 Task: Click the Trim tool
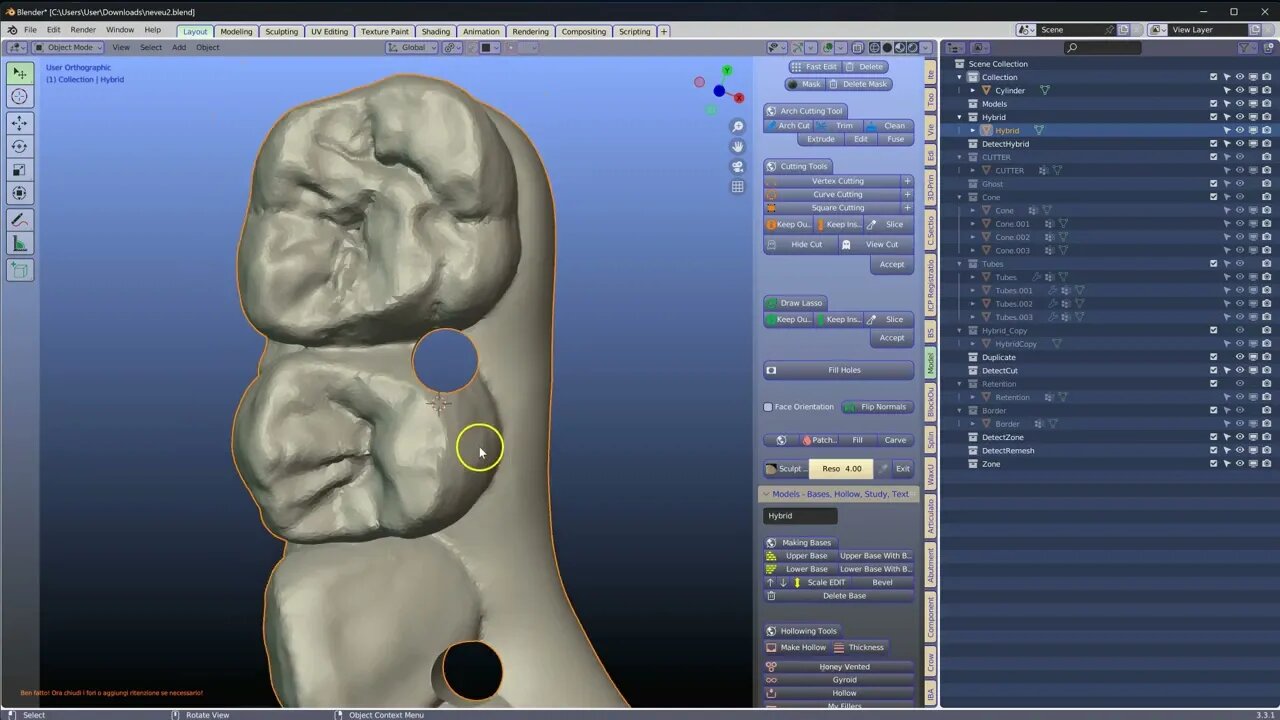(x=837, y=126)
